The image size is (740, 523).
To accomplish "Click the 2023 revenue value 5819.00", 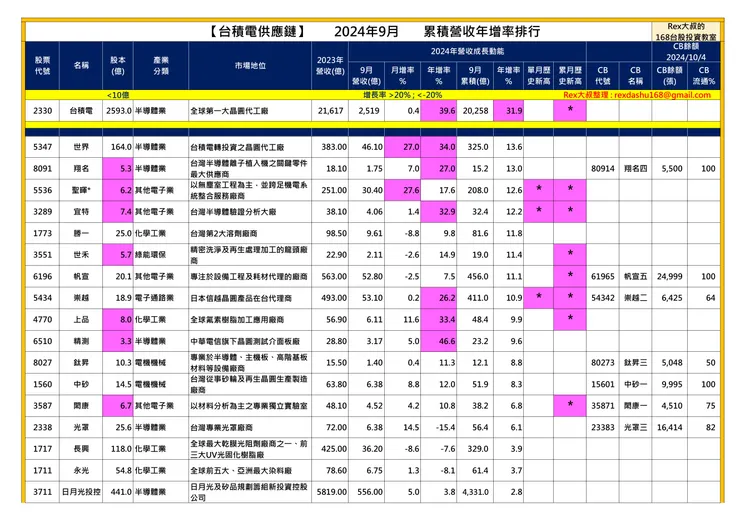I will tap(332, 492).
